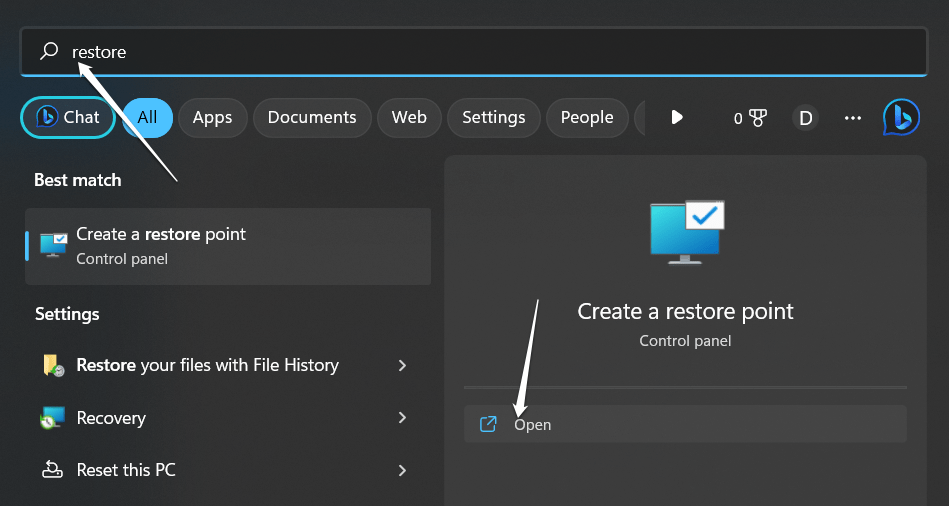Select the Documents filter tab
Screen dimensions: 949x506
(312, 118)
